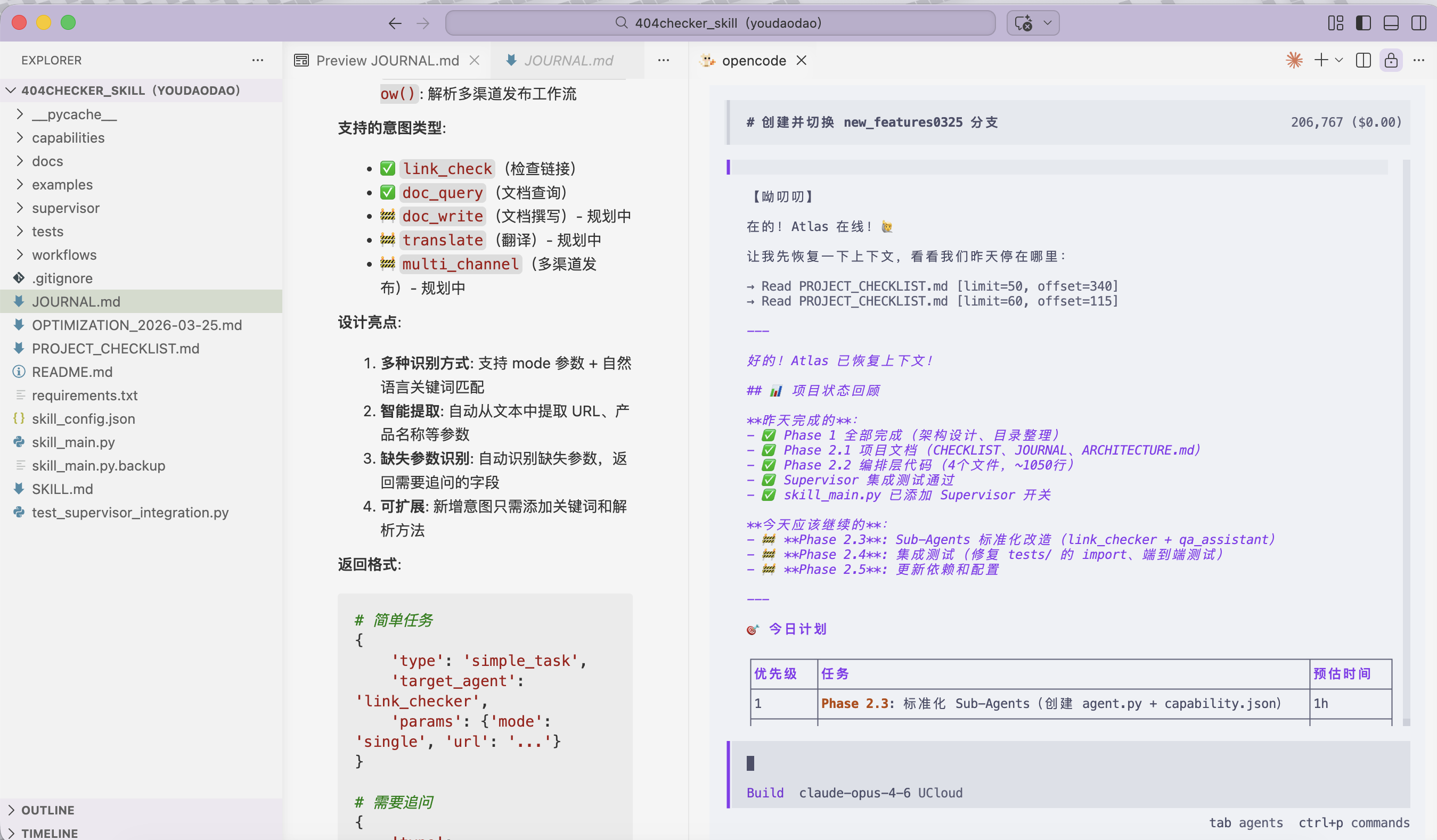Open launch profile dropdown next to plus
The image size is (1437, 840).
(1339, 60)
